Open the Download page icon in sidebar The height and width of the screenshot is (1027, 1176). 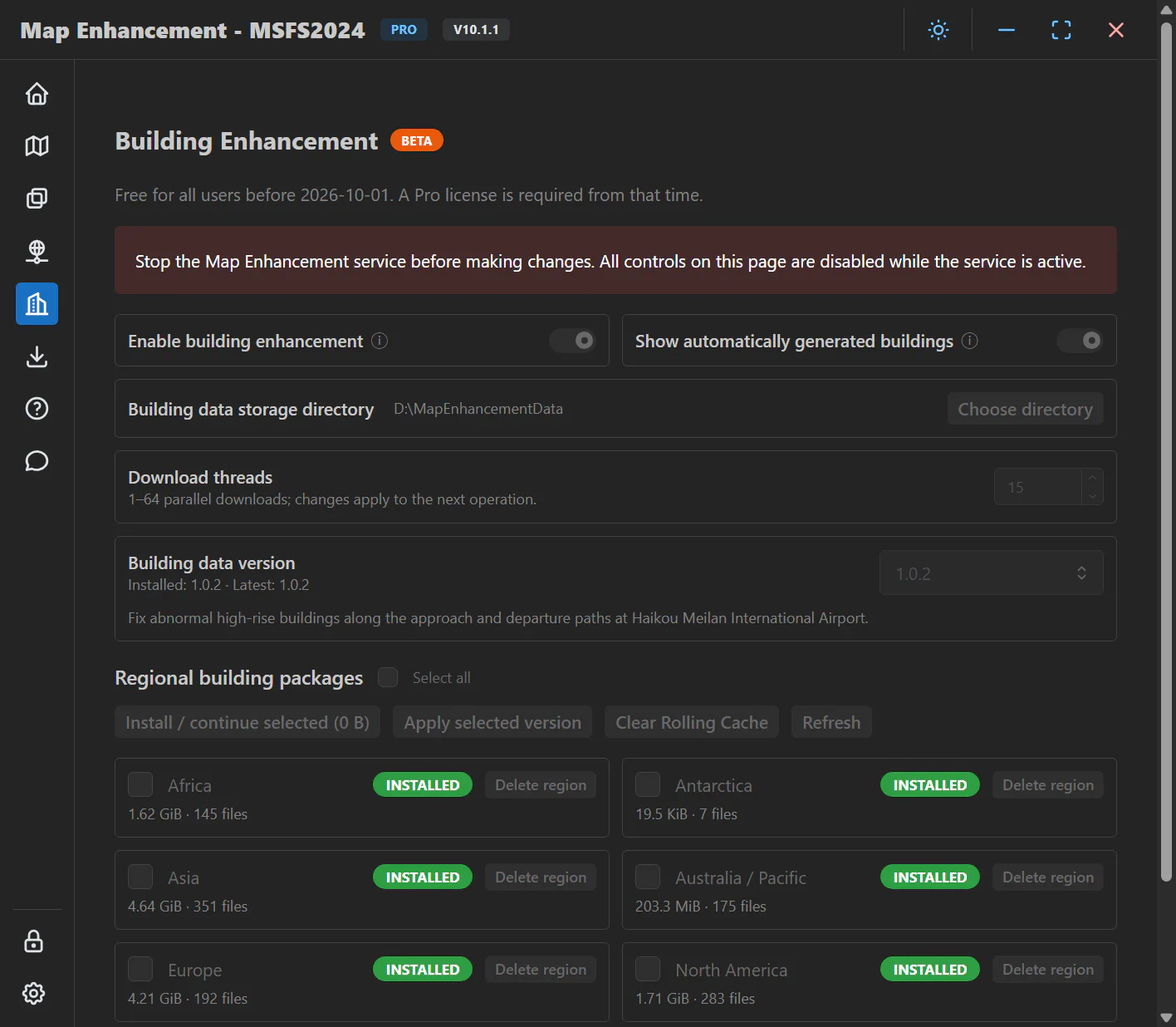pos(37,356)
